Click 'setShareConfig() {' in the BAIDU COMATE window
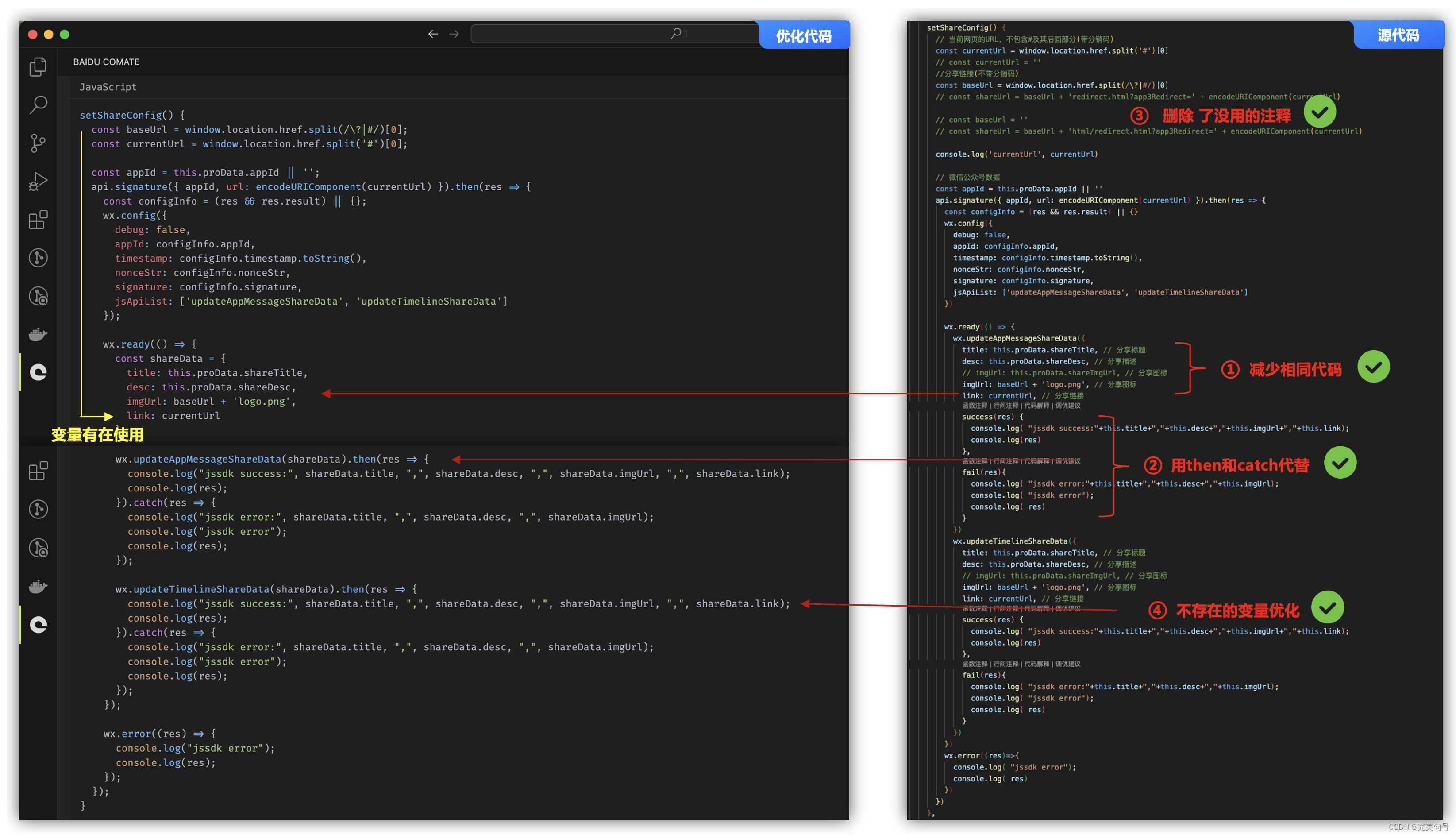1456x835 pixels. click(x=132, y=115)
